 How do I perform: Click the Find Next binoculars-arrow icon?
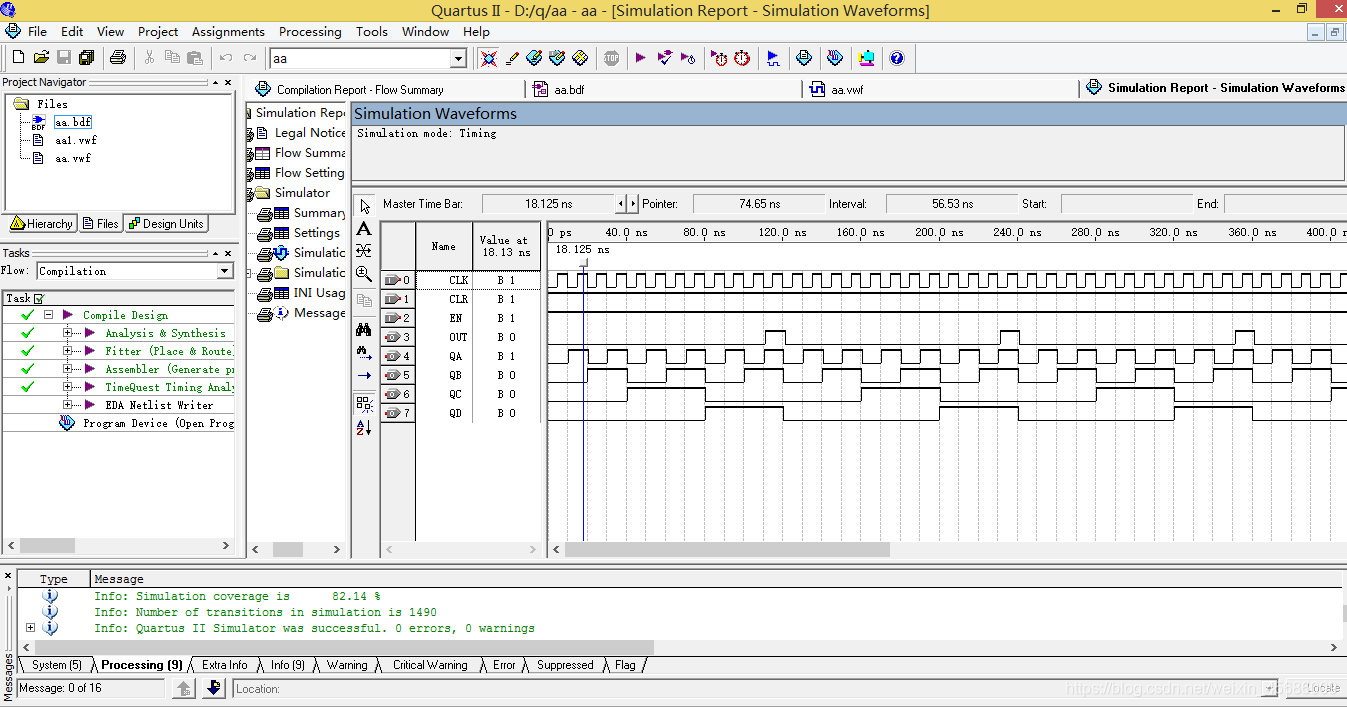coord(364,352)
